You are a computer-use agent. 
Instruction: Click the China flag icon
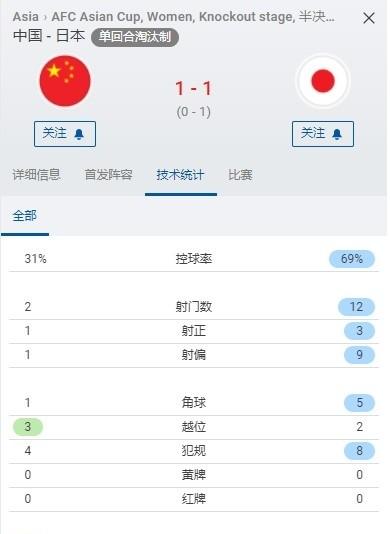tap(65, 81)
